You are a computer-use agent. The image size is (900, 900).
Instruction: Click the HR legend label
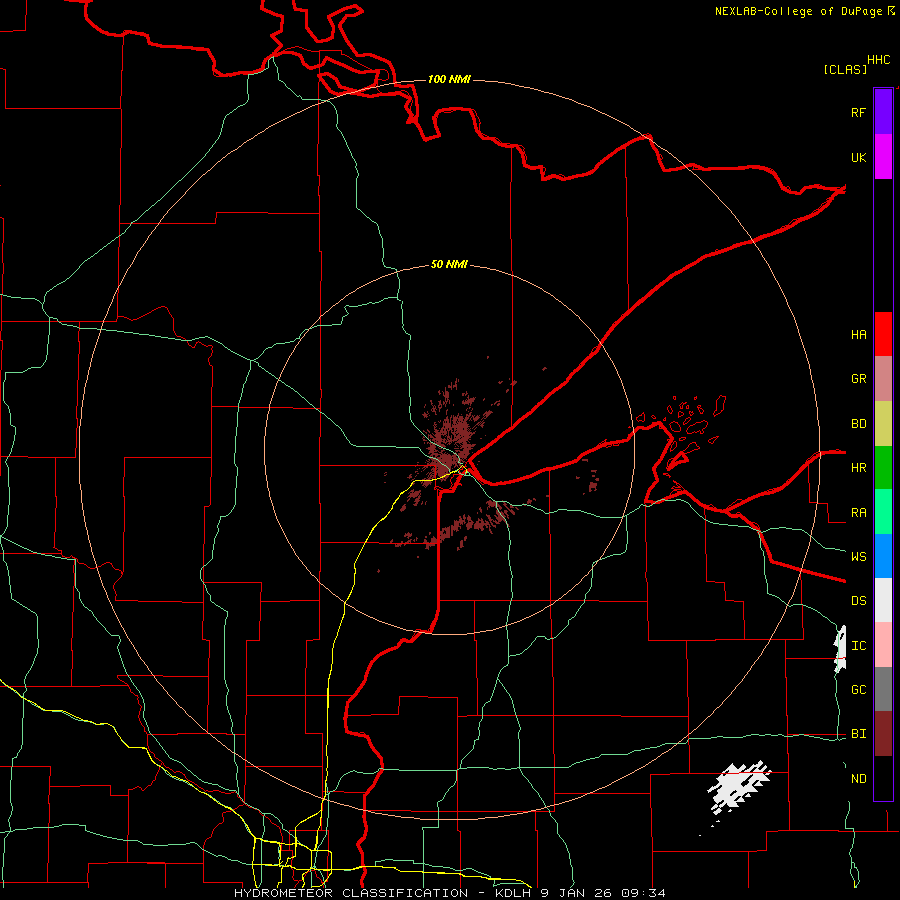pos(858,468)
